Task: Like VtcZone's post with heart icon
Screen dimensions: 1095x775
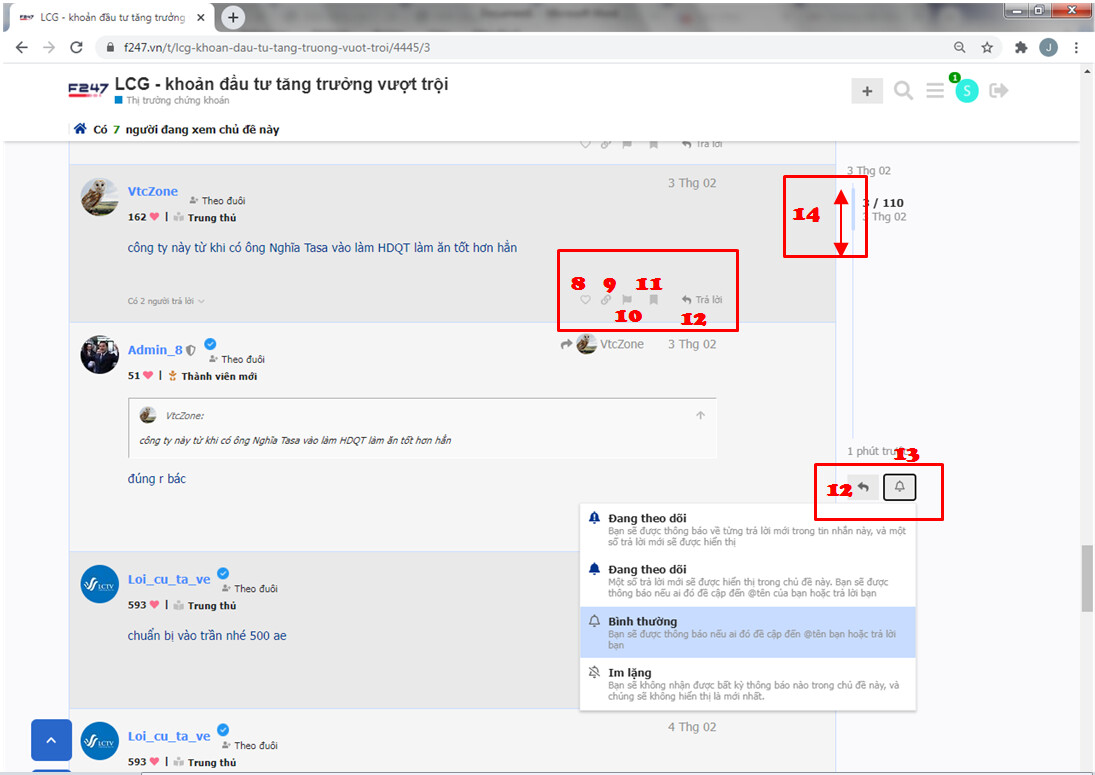Action: coord(585,300)
